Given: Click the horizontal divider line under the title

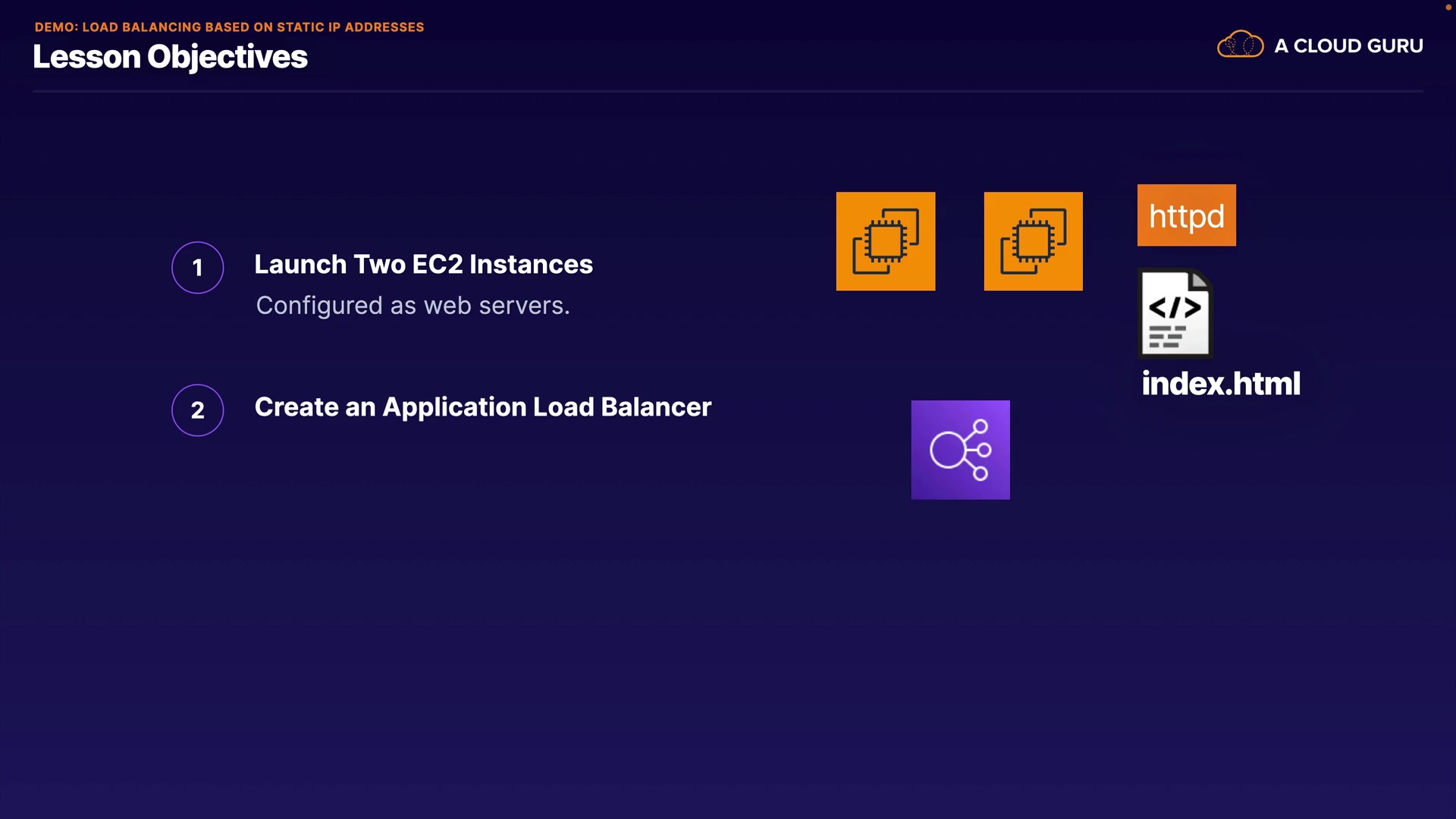Looking at the screenshot, I should 728,92.
